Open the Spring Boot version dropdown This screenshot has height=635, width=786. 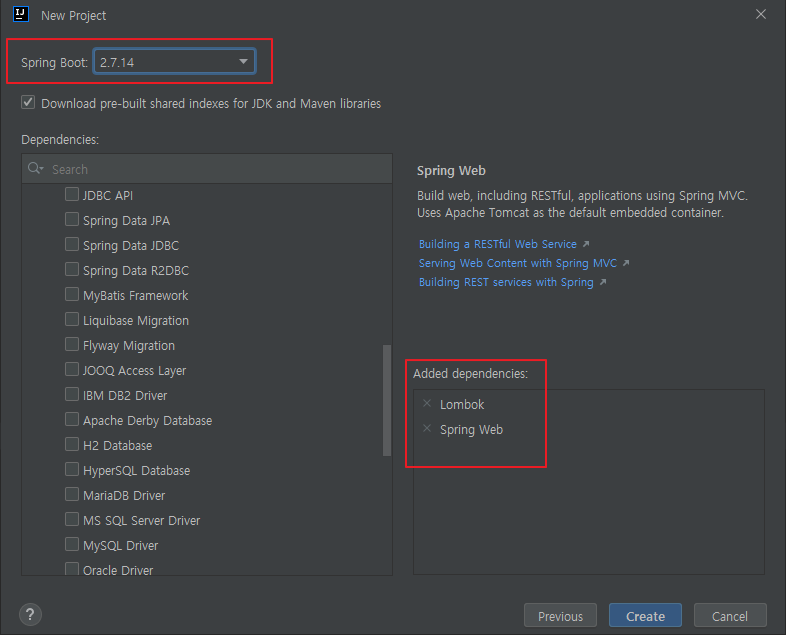tap(174, 62)
